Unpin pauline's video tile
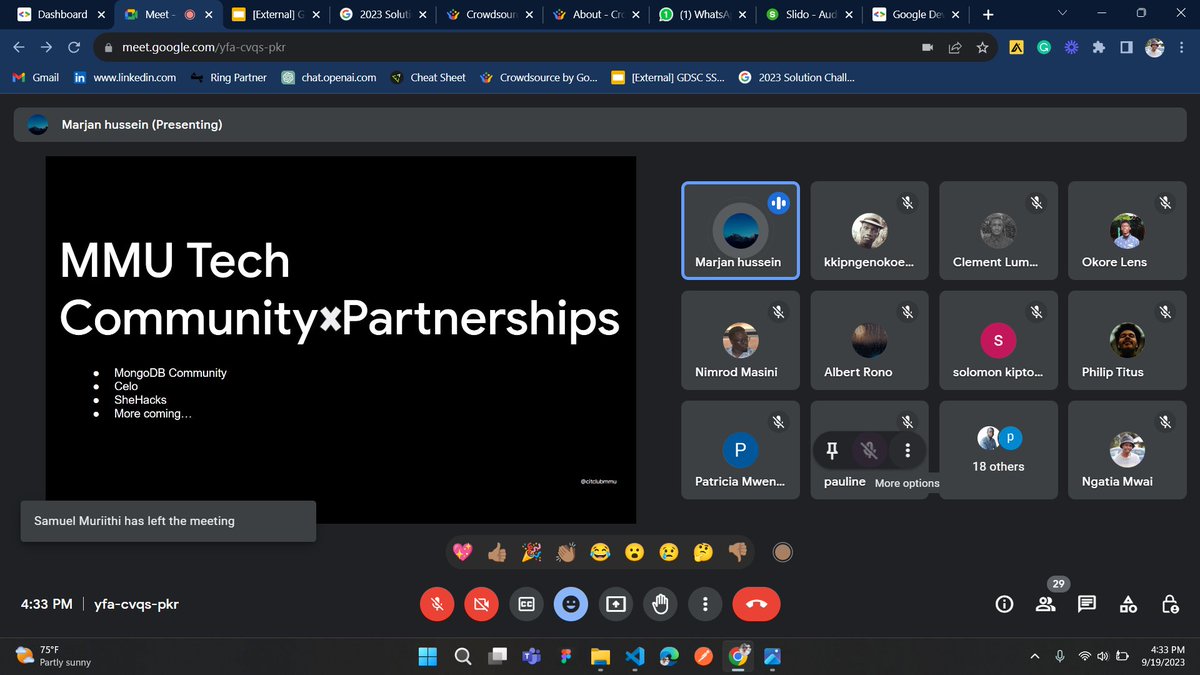The height and width of the screenshot is (675, 1200). tap(831, 450)
